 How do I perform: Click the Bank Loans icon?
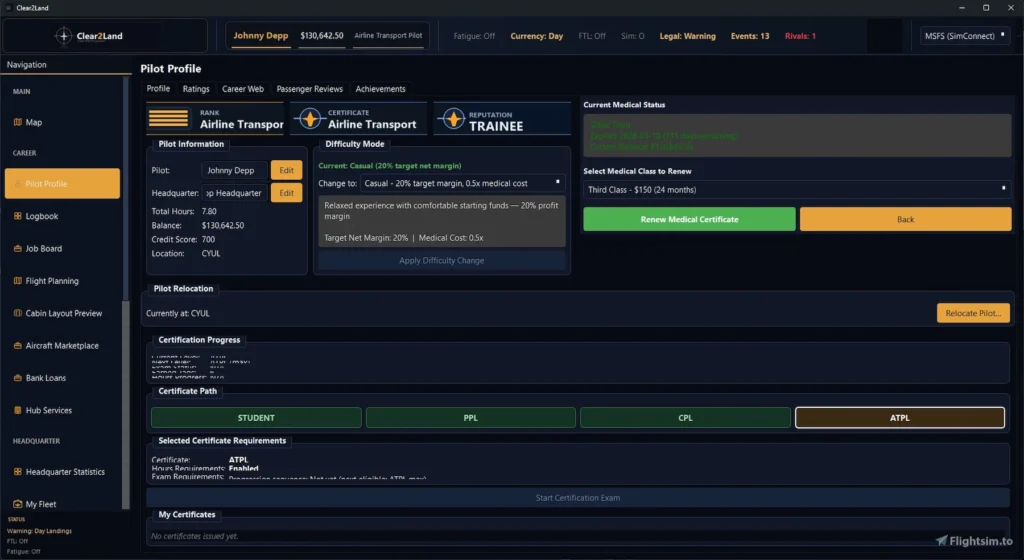click(x=17, y=378)
